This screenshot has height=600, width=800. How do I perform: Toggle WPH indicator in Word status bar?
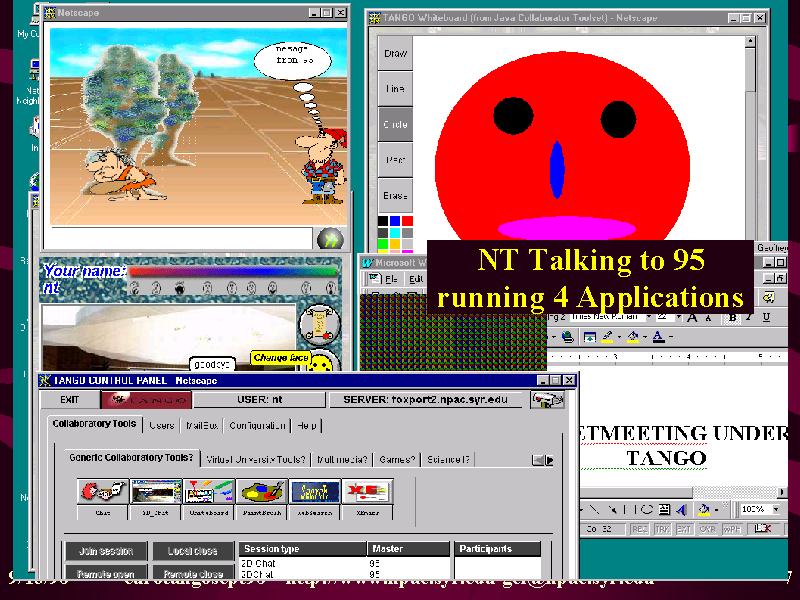tap(732, 529)
